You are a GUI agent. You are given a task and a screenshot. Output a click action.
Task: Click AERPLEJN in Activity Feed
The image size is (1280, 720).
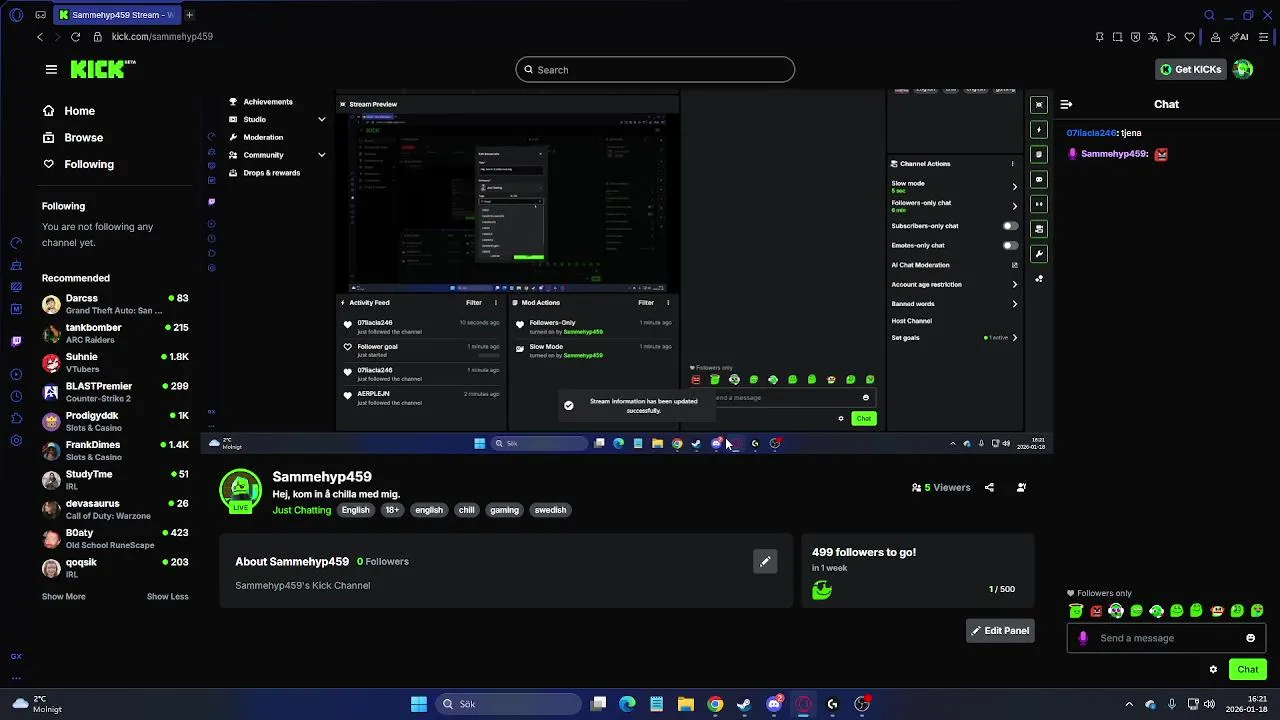(x=373, y=394)
